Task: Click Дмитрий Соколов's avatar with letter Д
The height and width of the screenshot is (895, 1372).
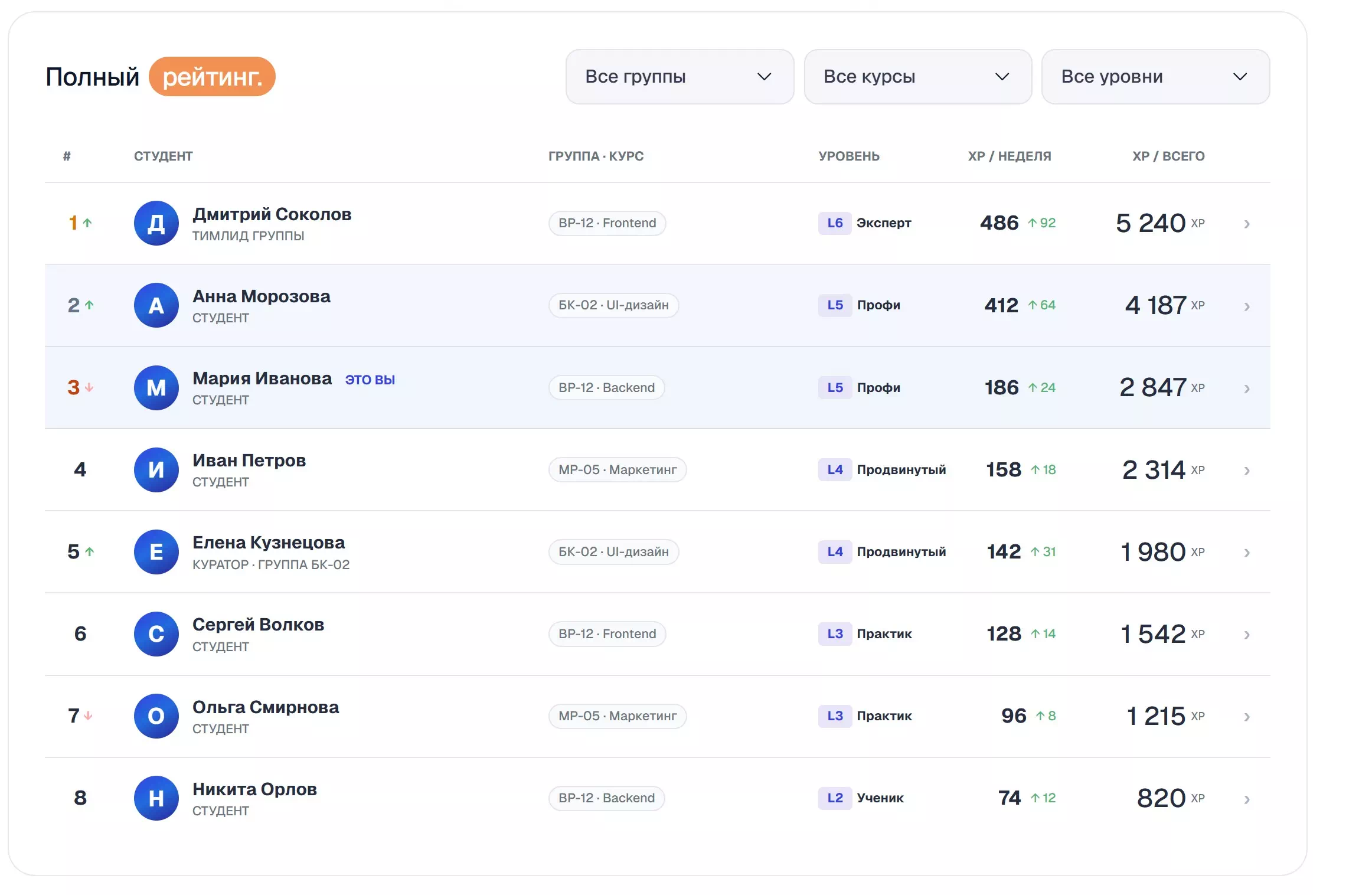Action: (156, 223)
